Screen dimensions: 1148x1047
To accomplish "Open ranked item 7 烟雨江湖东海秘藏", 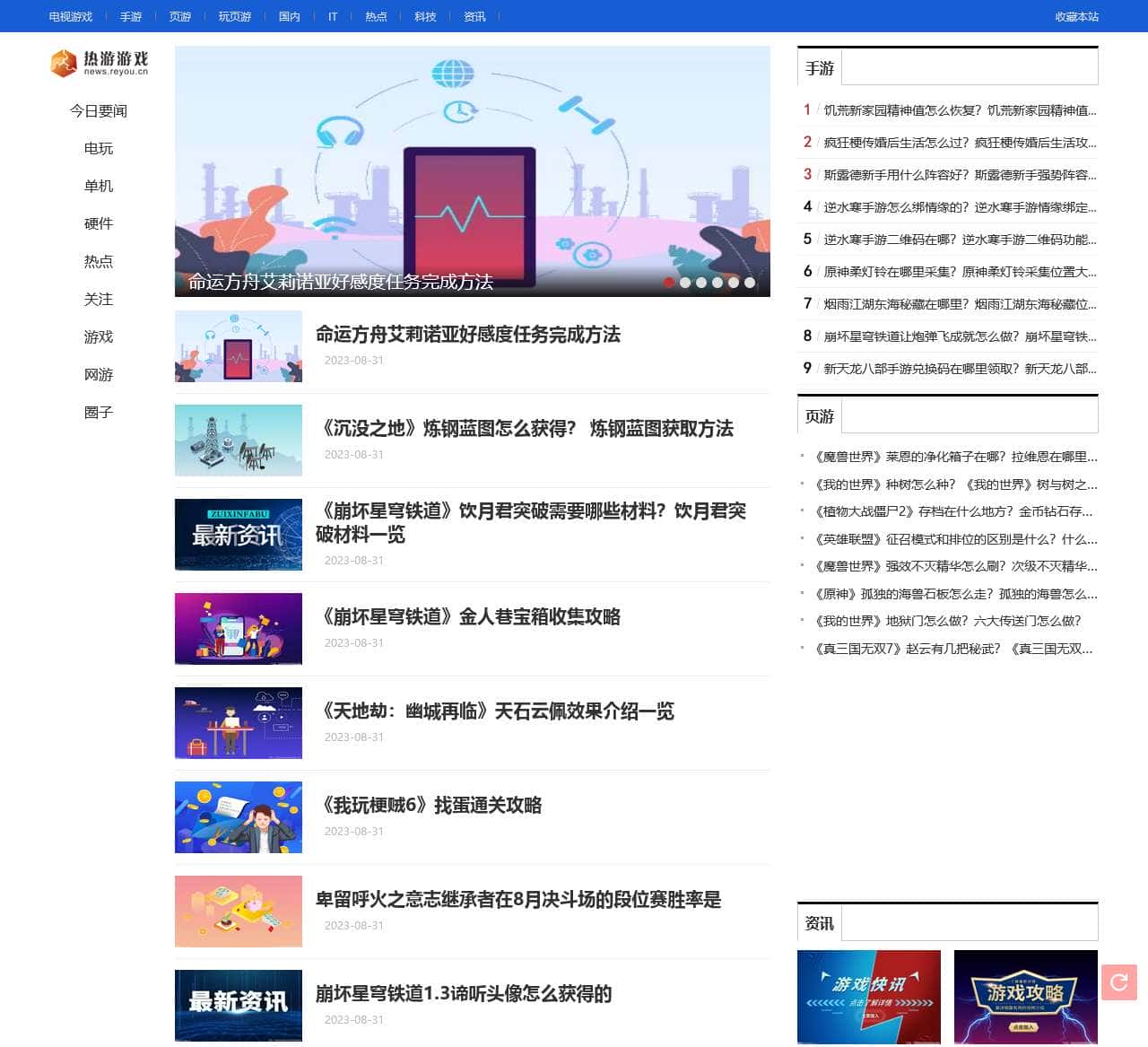I will (960, 304).
